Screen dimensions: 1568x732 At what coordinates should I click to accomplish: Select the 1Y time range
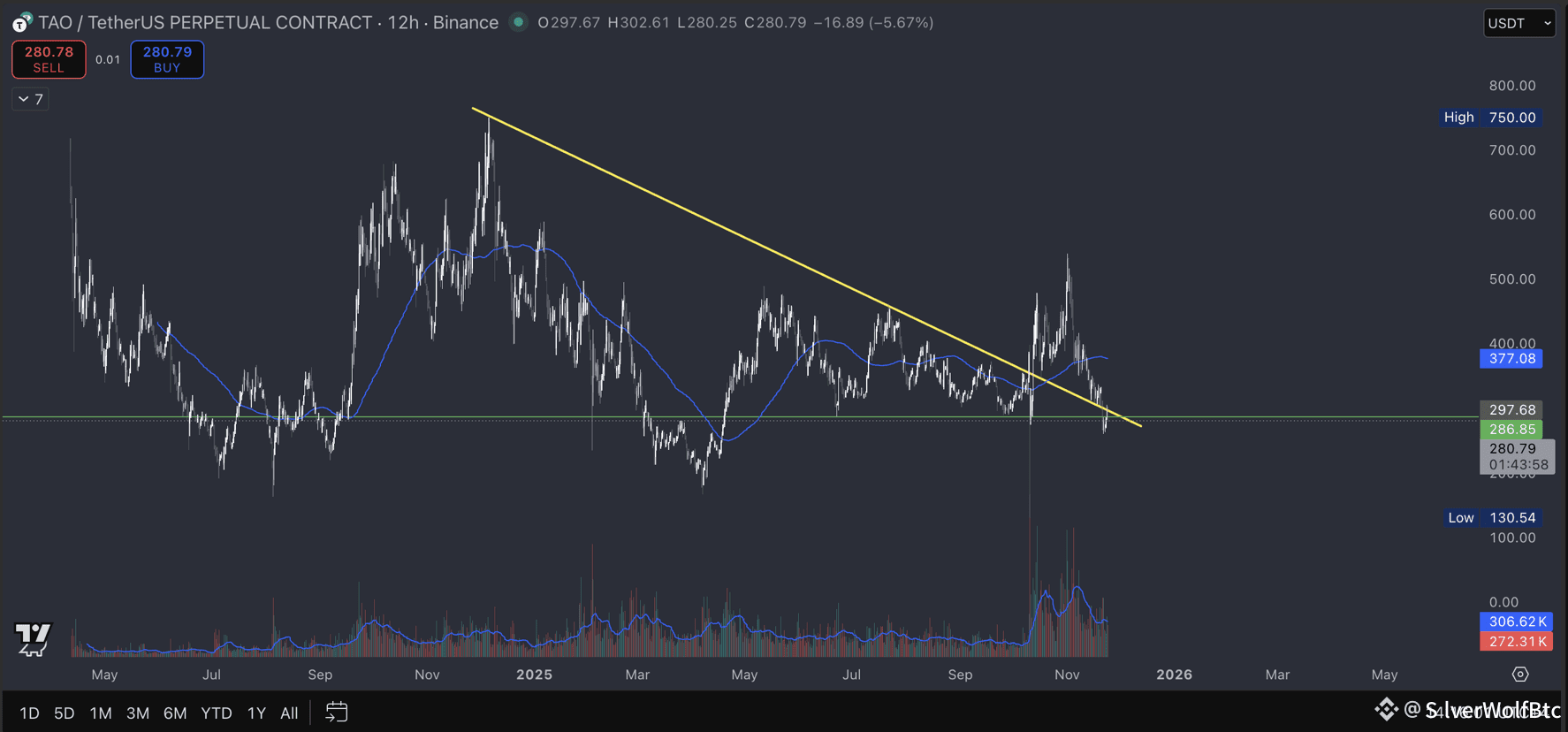(x=256, y=713)
